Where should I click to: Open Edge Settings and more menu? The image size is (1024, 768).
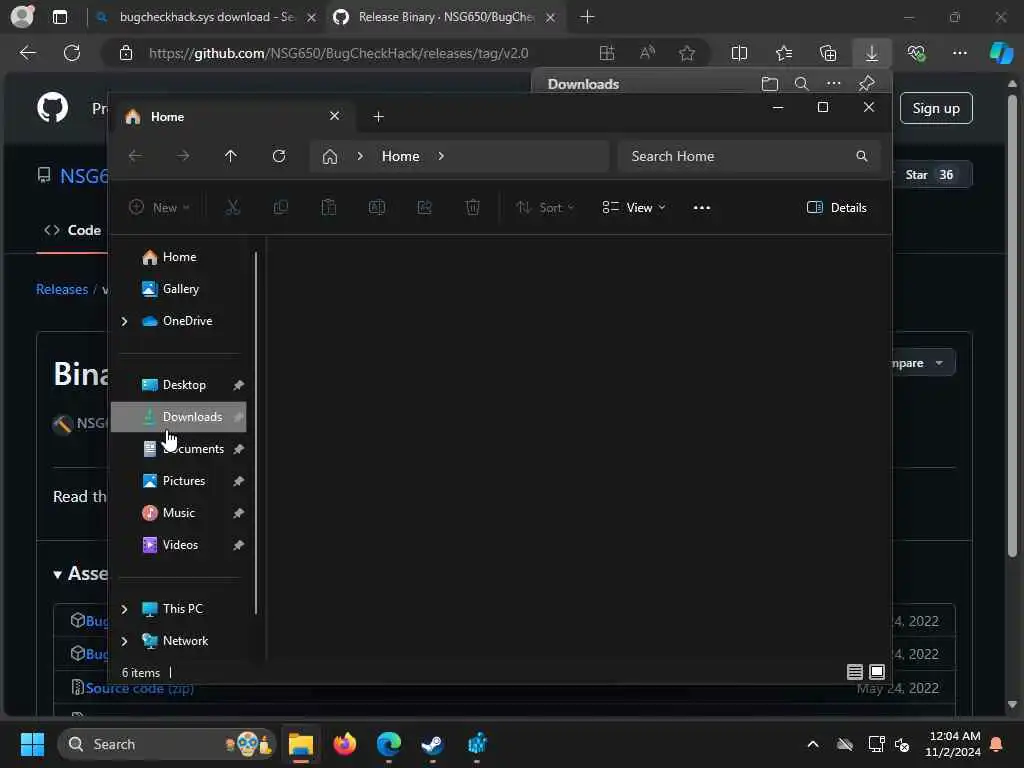[959, 54]
